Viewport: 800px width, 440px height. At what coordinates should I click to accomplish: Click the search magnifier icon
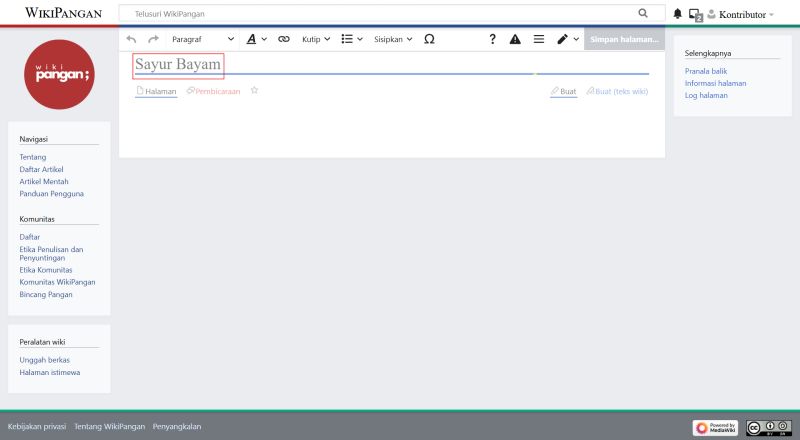click(643, 14)
